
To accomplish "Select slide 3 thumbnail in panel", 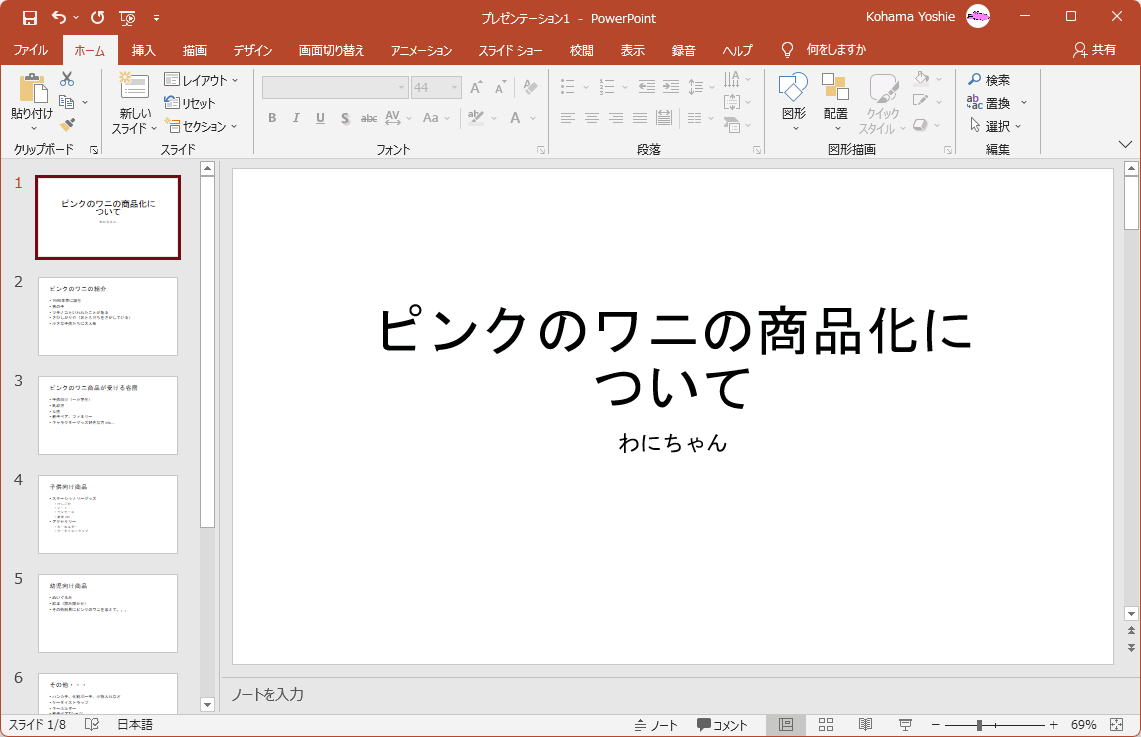I will 108,415.
